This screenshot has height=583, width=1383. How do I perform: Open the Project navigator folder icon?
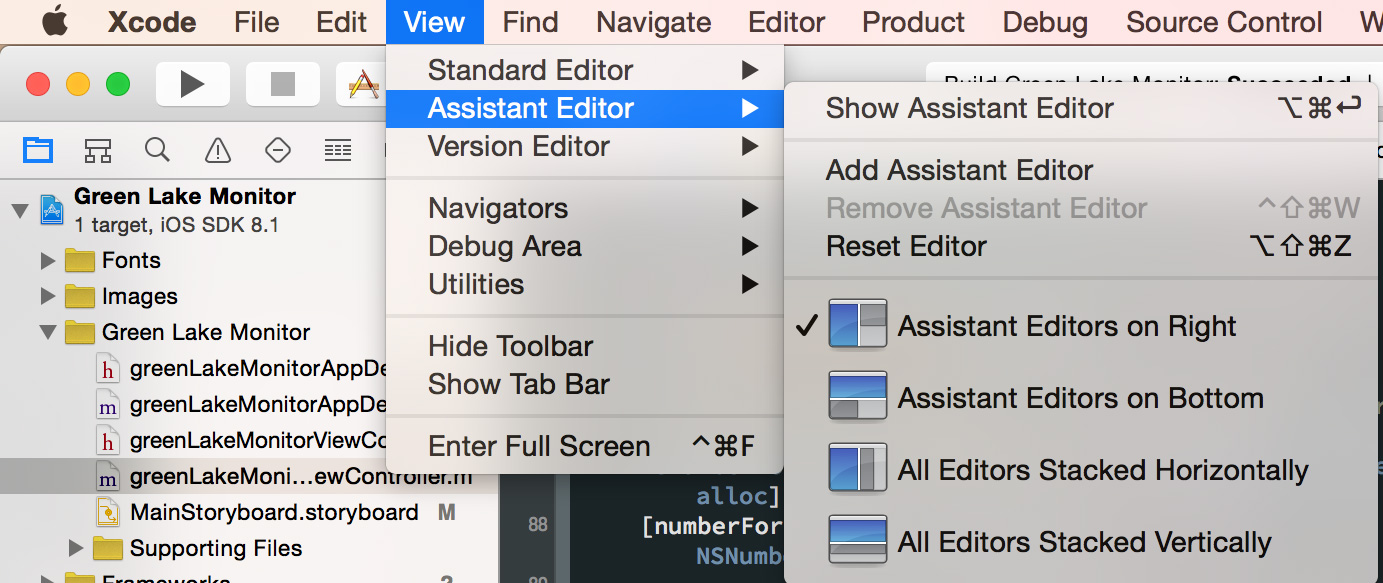tap(38, 150)
